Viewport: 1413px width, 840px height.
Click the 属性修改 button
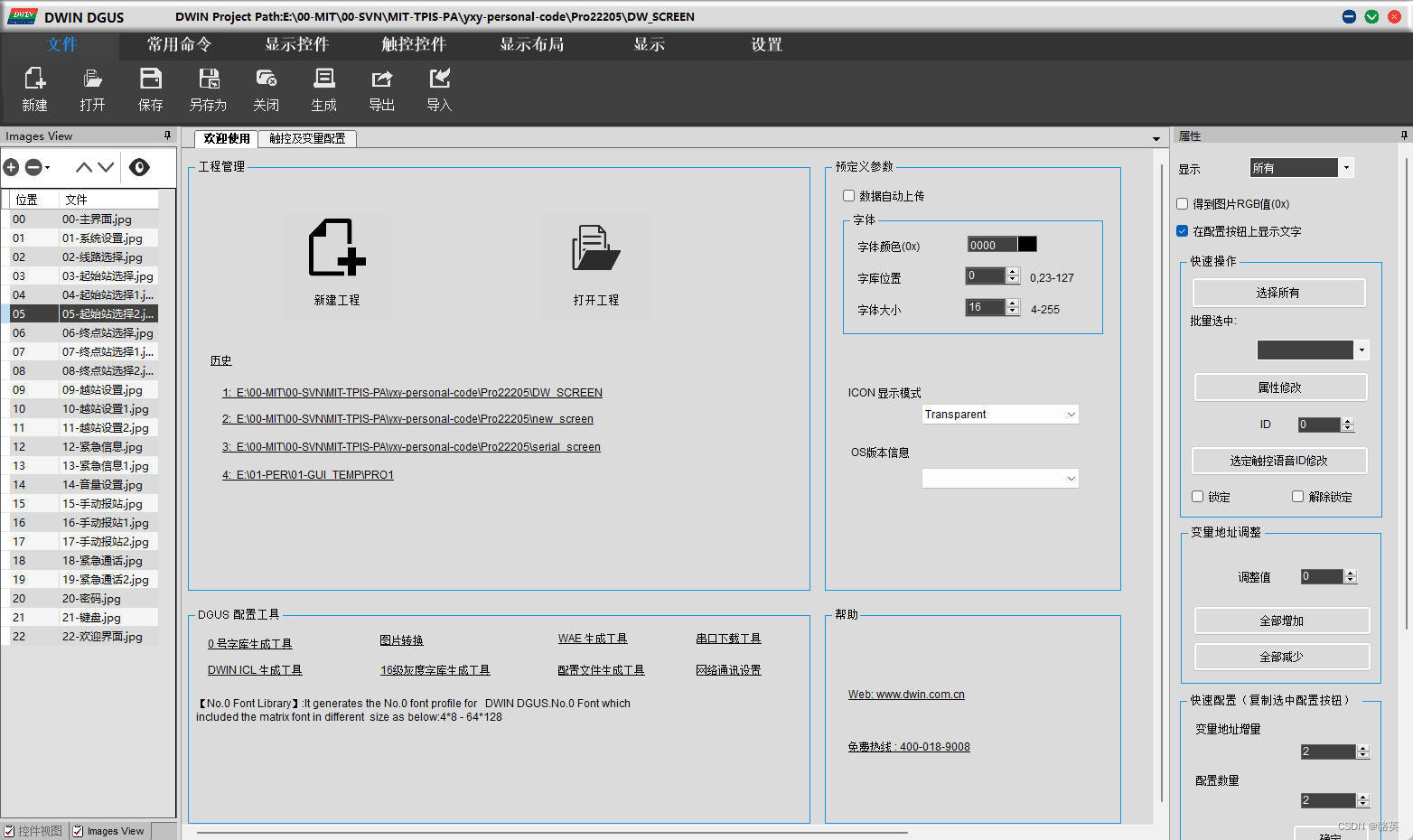[1280, 387]
